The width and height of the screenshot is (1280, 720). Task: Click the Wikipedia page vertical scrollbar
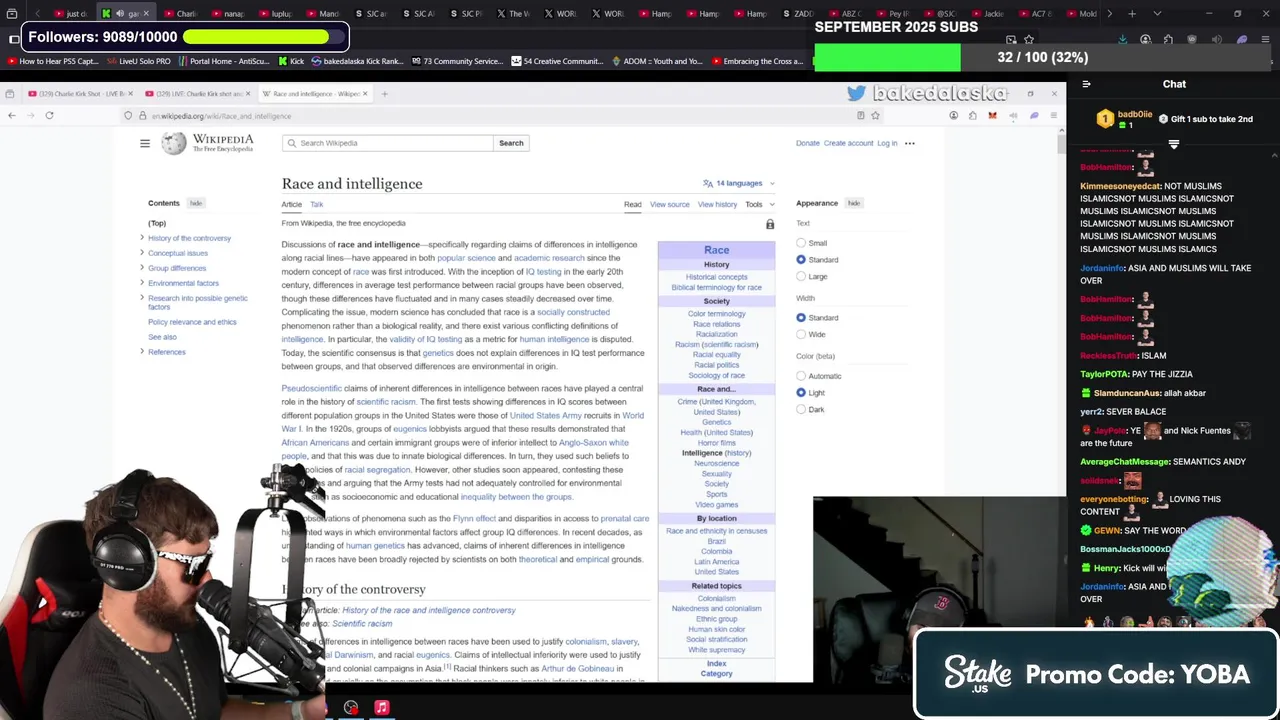pyautogui.click(x=1061, y=143)
